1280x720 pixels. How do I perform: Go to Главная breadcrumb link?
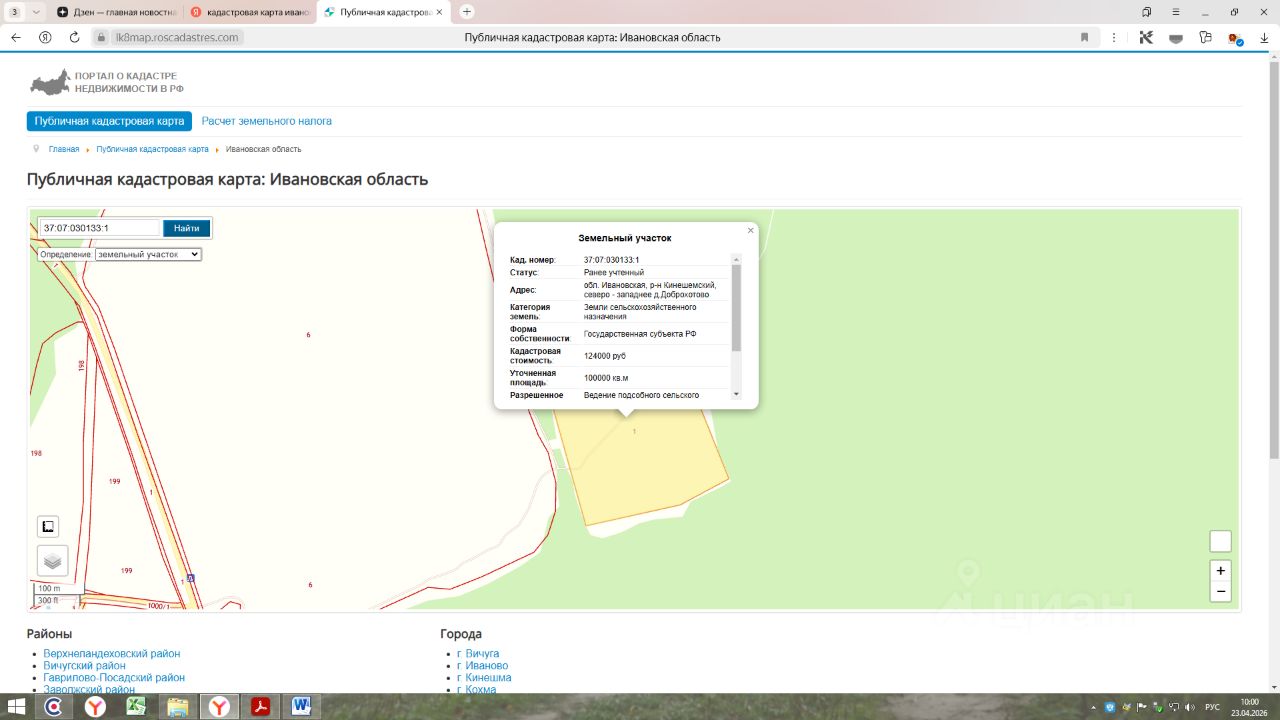(64, 149)
